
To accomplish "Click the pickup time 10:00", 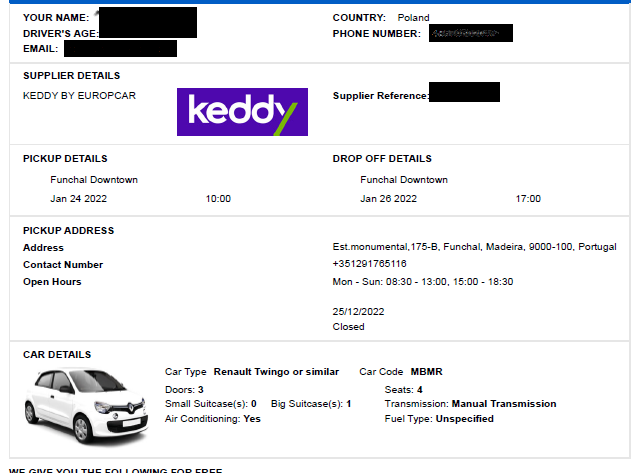I will [218, 199].
